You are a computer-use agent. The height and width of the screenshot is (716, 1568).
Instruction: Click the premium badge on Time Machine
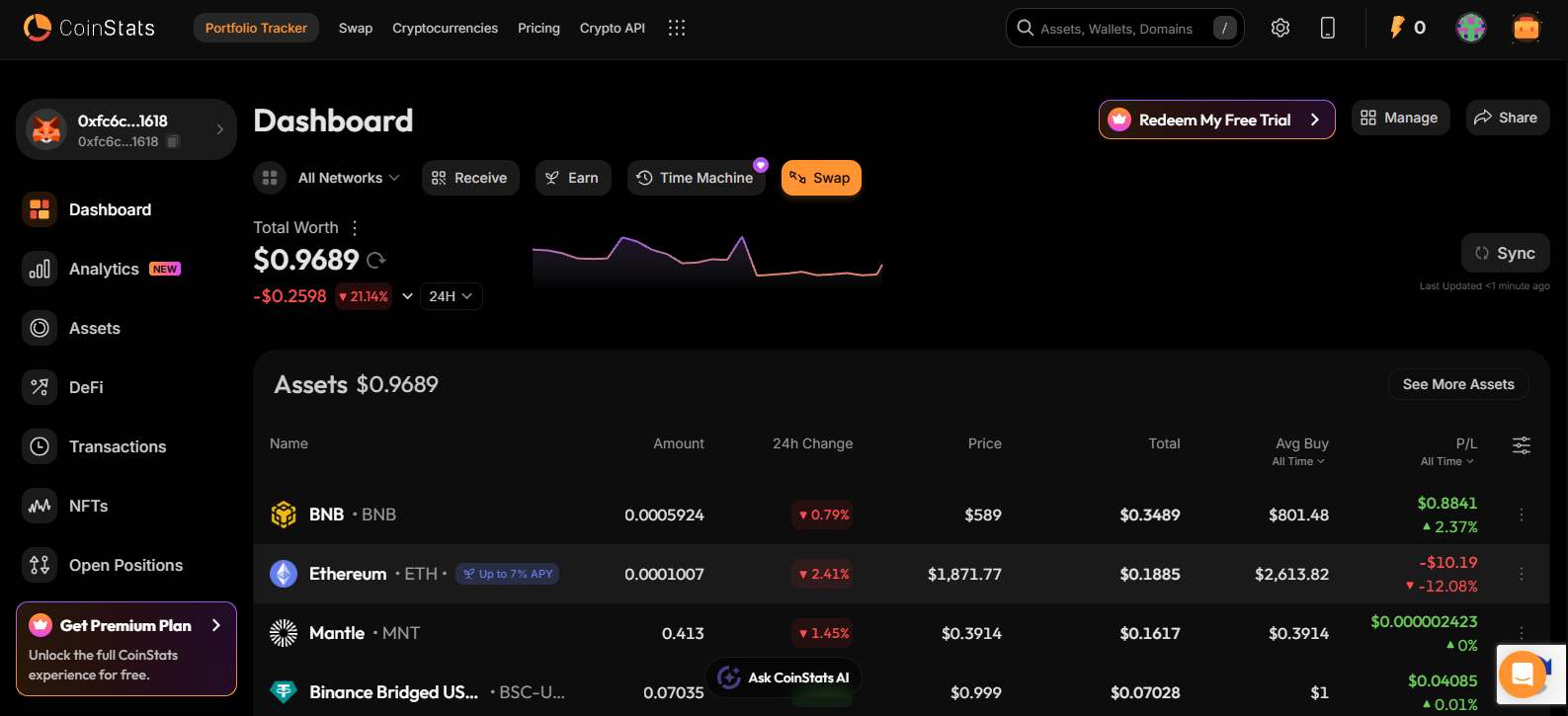(761, 165)
